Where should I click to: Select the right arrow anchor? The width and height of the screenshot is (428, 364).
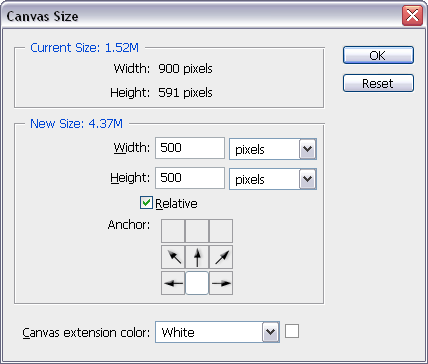(221, 283)
